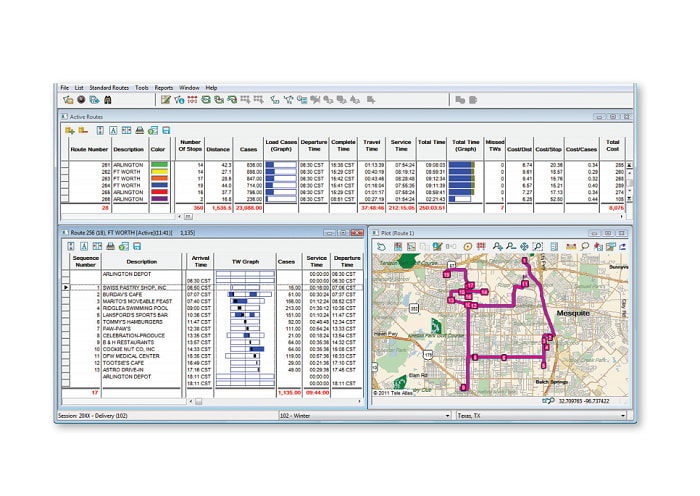The height and width of the screenshot is (496, 700).
Task: Click the print icon in Active Routes toolbar
Action: pyautogui.click(x=140, y=130)
